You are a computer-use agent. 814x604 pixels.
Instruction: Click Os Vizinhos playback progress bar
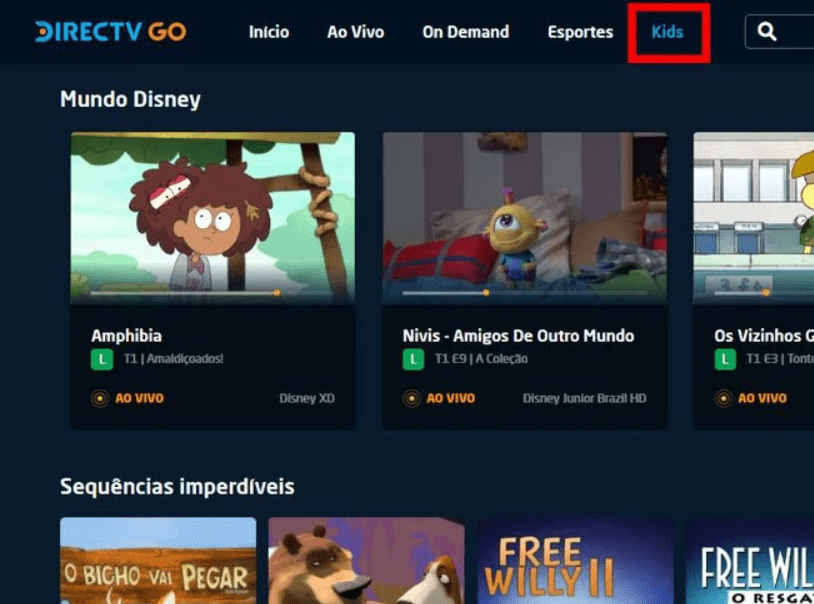click(764, 293)
